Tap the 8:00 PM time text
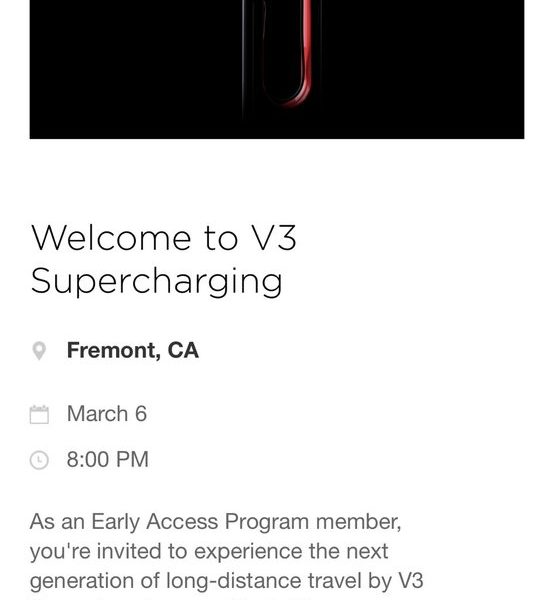Screen dimensions: 554x600 108,459
